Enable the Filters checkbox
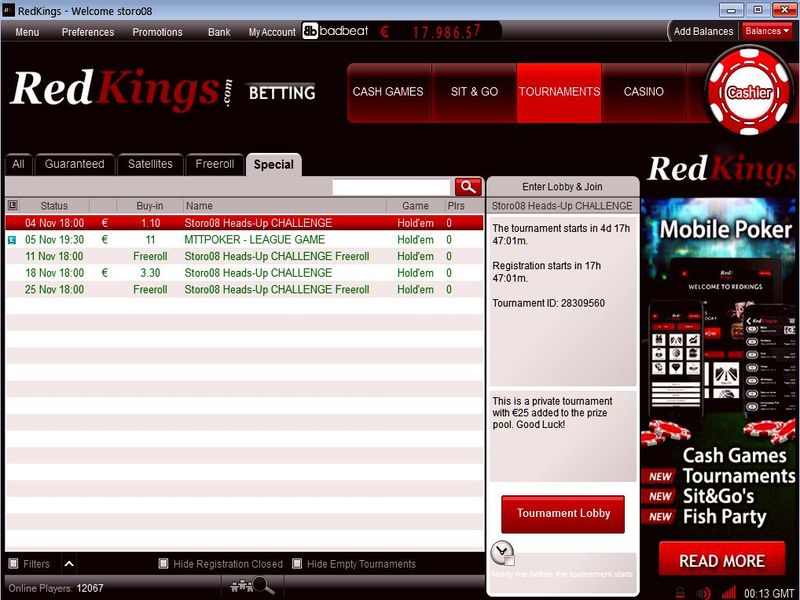The width and height of the screenshot is (800, 600). (13, 564)
